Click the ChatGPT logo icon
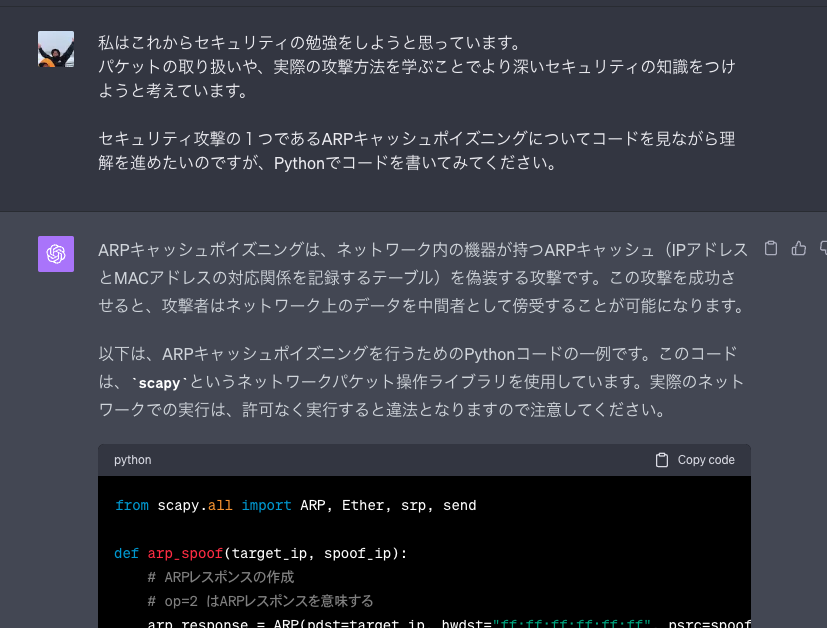The width and height of the screenshot is (827, 628). 56,254
